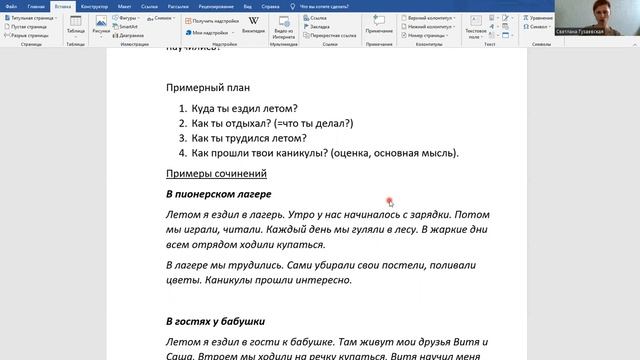This screenshot has width=640, height=360.
Task: Open the Рисунки picture menu
Action: 101,27
